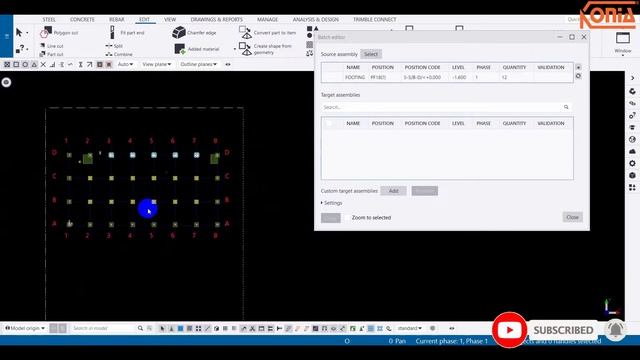Viewport: 640px width, 360px height.
Task: Click the Polygon cut tool icon
Action: click(x=46, y=32)
